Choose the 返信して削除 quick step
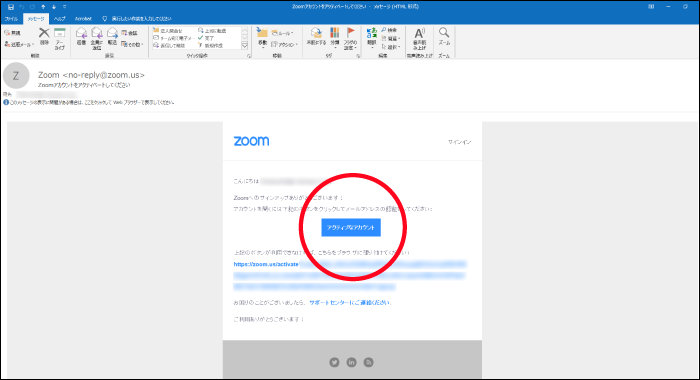700x380 pixels. click(170, 46)
